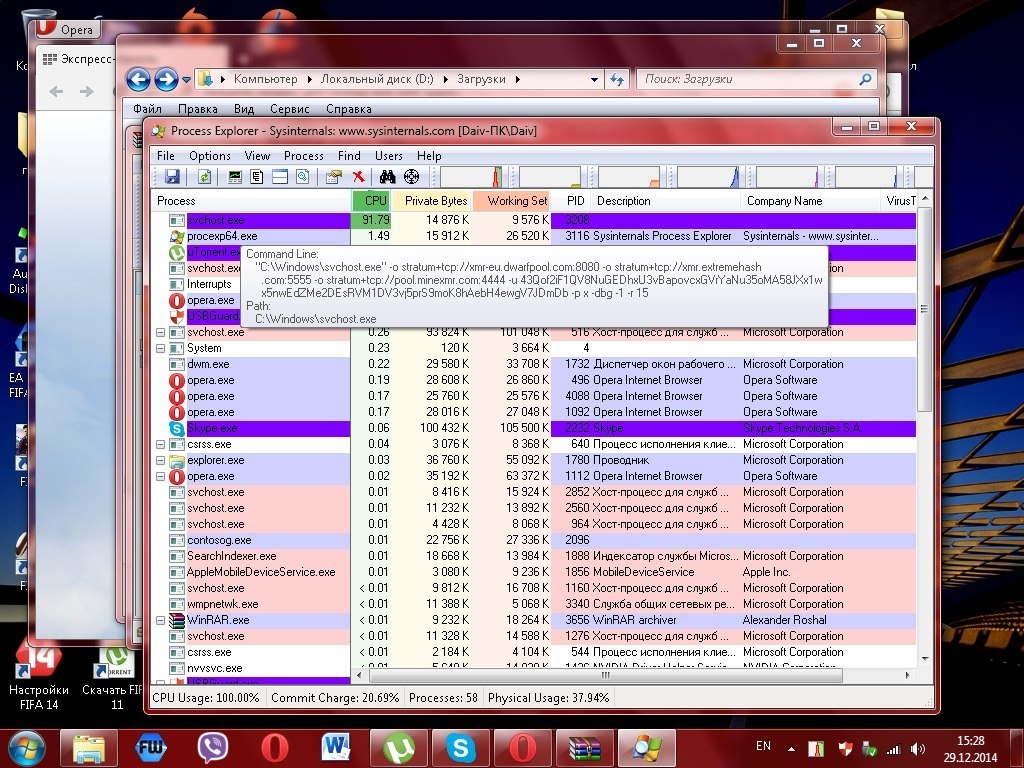The image size is (1024, 768).
Task: Collapse the csrss.exe PID 640 tree node
Action: click(x=161, y=445)
